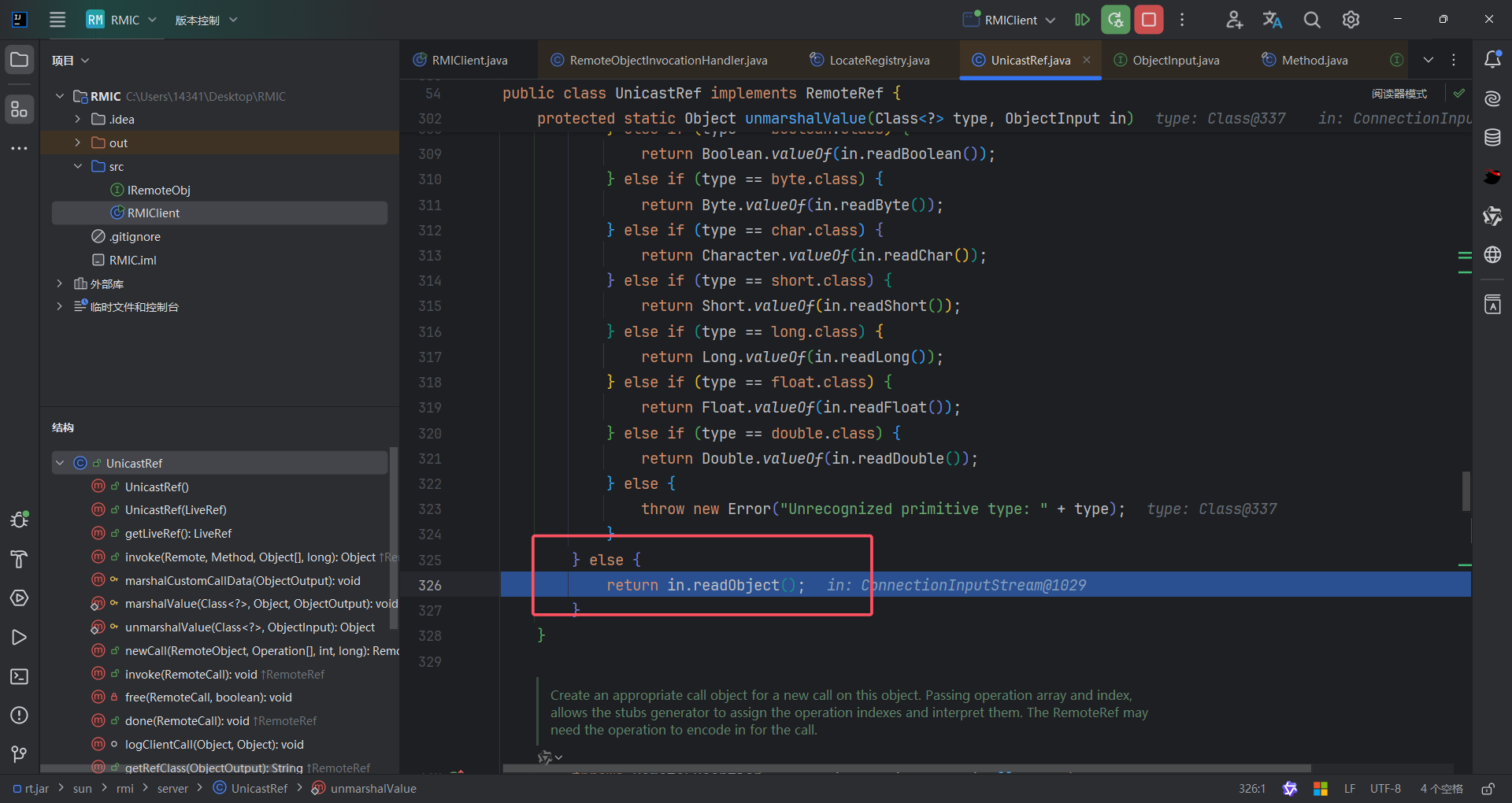The height and width of the screenshot is (803, 1512).
Task: Open the Debug tool window
Action: [x=19, y=520]
